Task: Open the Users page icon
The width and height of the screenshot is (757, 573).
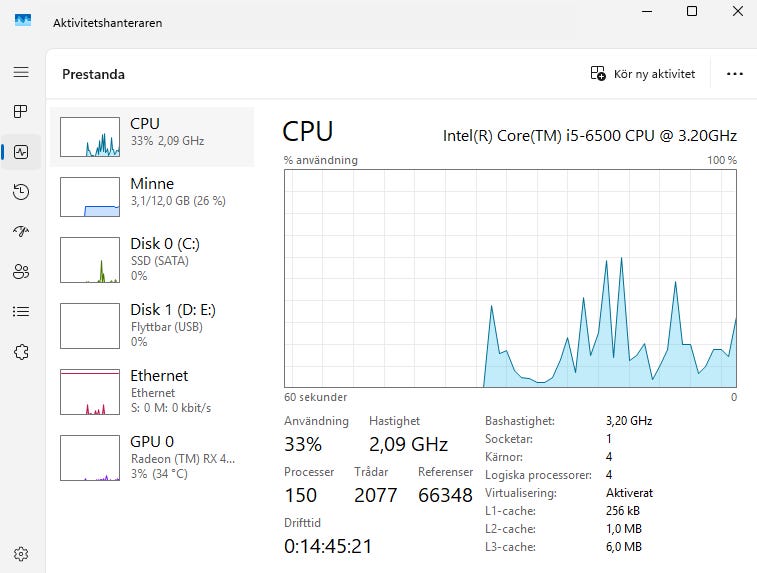Action: [21, 272]
